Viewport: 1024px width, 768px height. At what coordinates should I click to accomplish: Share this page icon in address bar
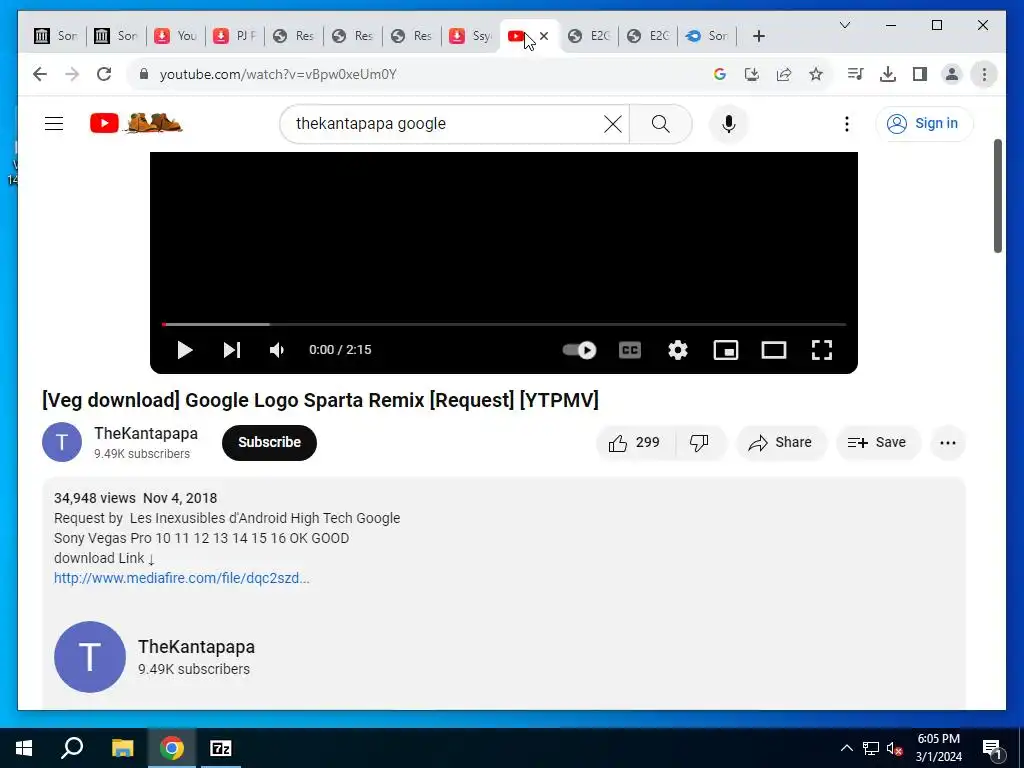tap(784, 74)
